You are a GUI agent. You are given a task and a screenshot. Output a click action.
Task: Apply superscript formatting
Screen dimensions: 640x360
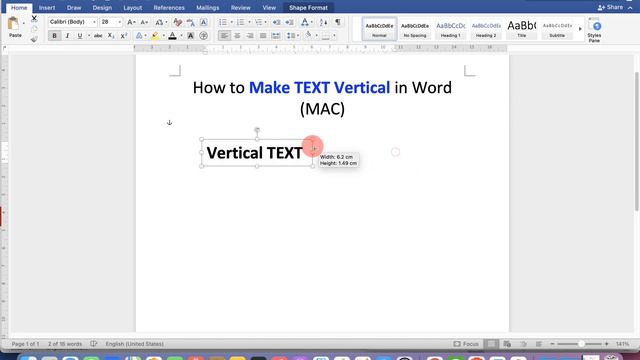[124, 36]
